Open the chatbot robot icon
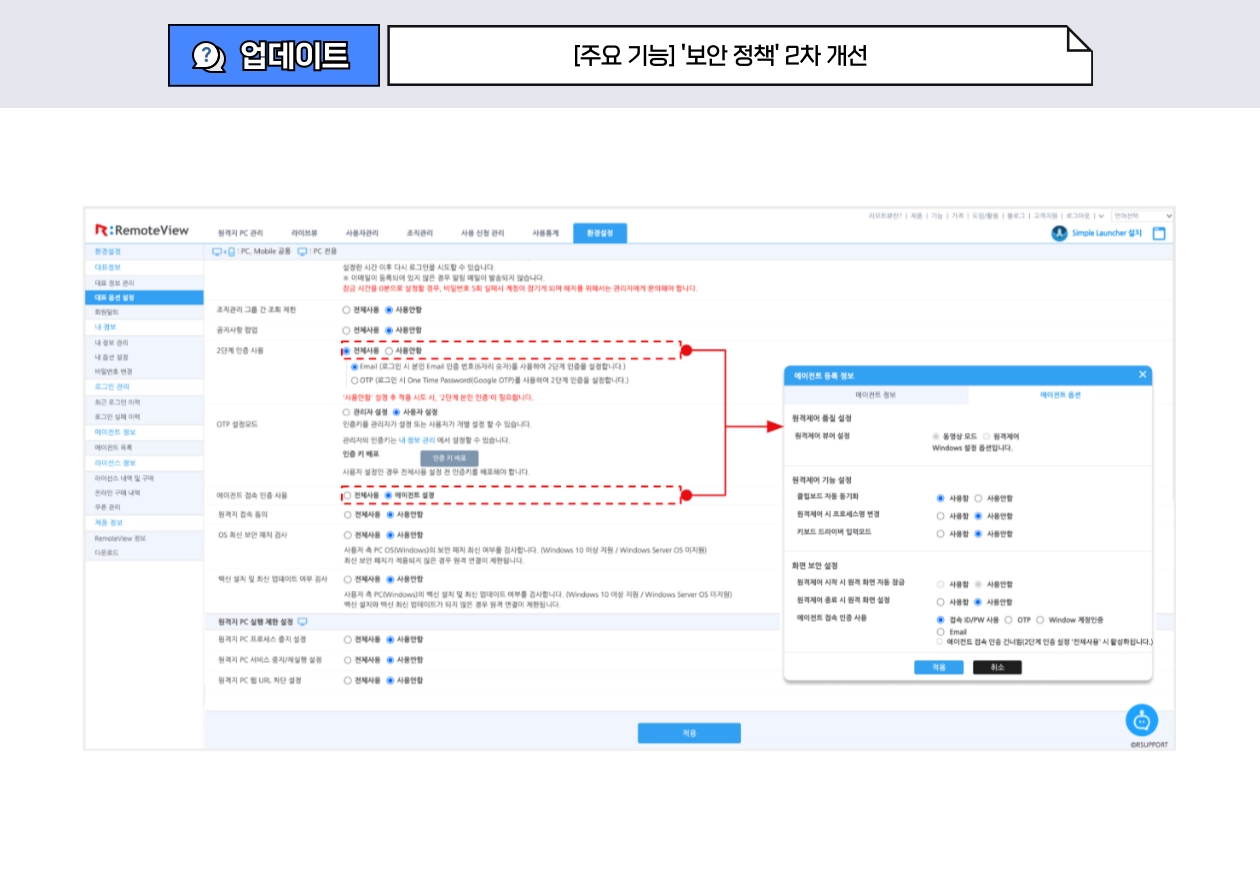The width and height of the screenshot is (1260, 891). pos(1141,720)
